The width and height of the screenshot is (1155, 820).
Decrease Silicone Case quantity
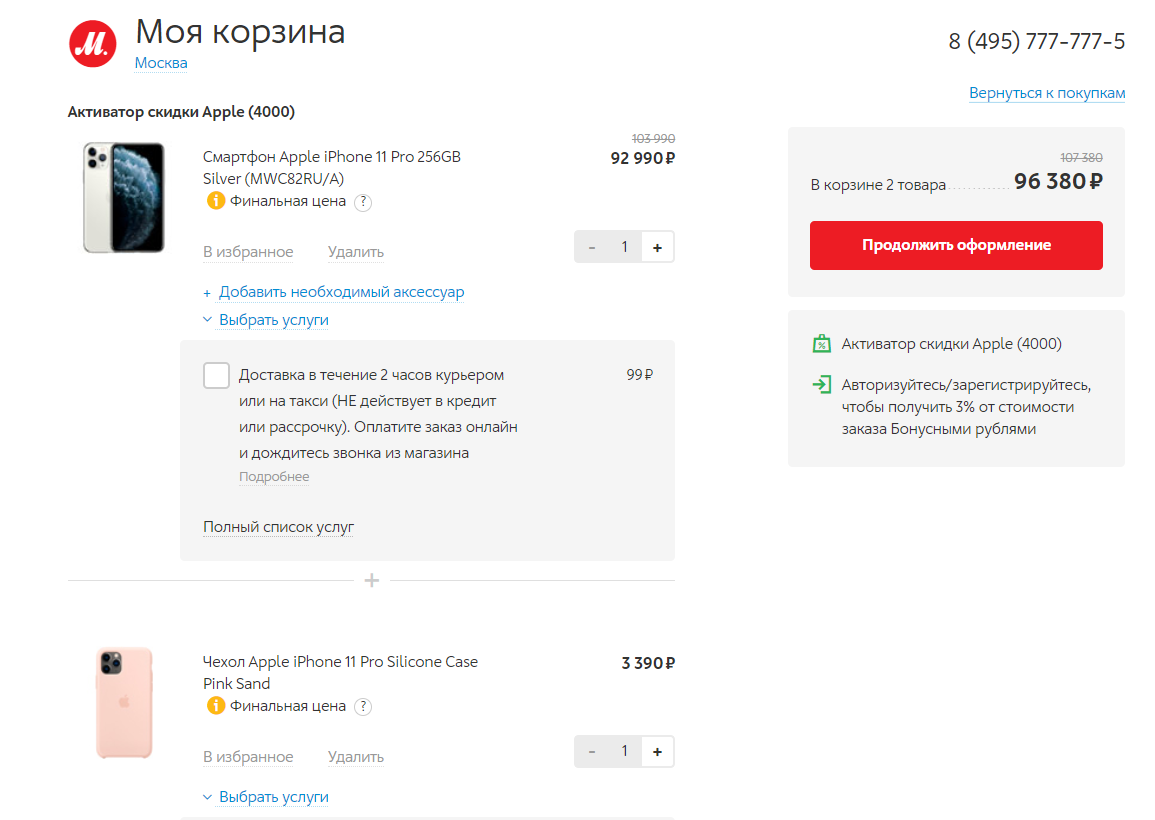coord(592,752)
